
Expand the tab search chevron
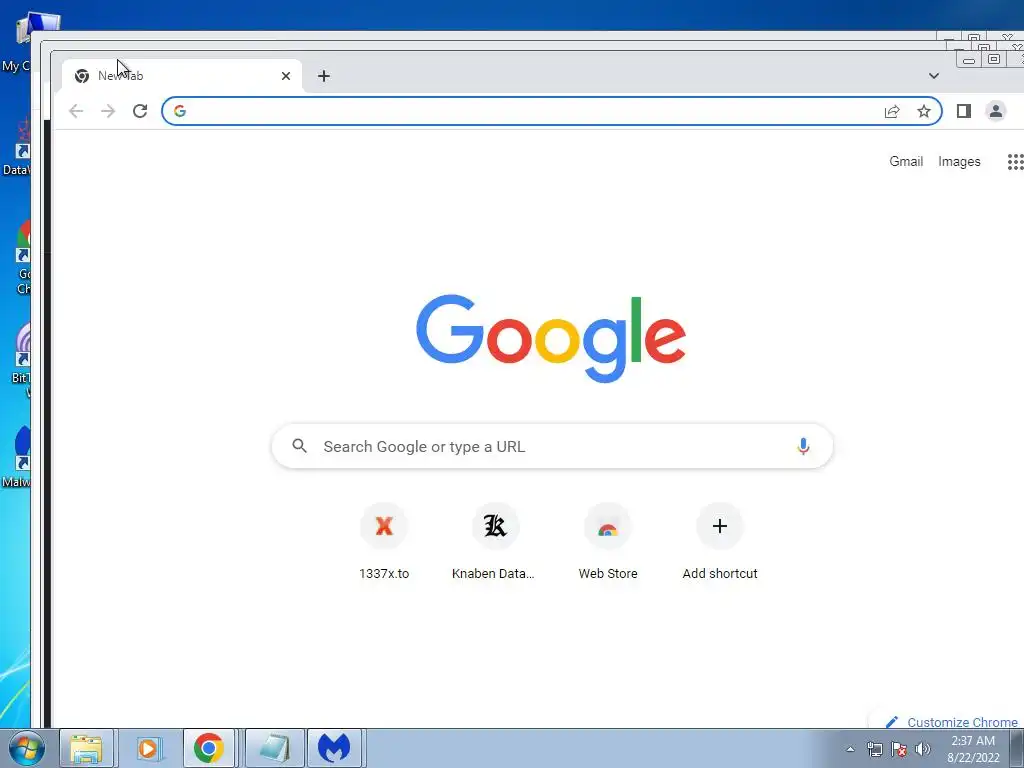934,76
